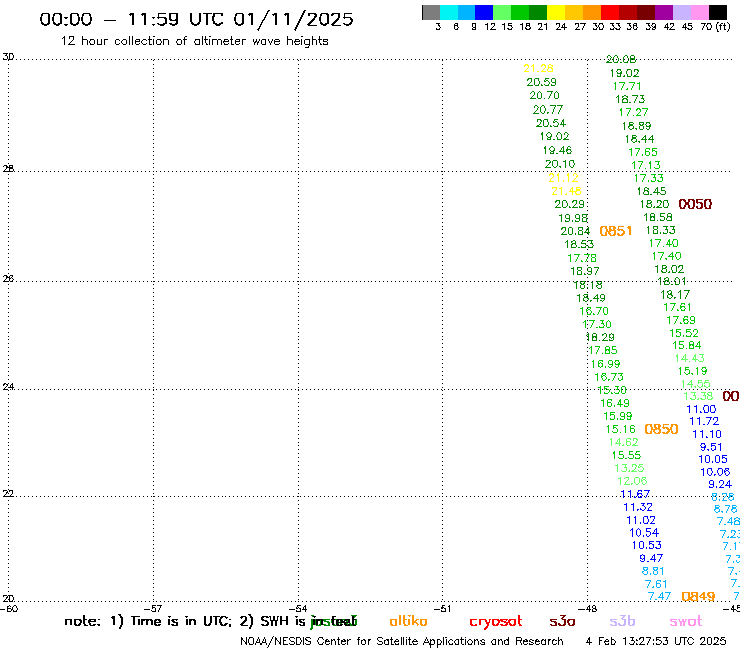740x650 pixels.
Task: Click the 17.69 wave height reading
Action: point(681,321)
